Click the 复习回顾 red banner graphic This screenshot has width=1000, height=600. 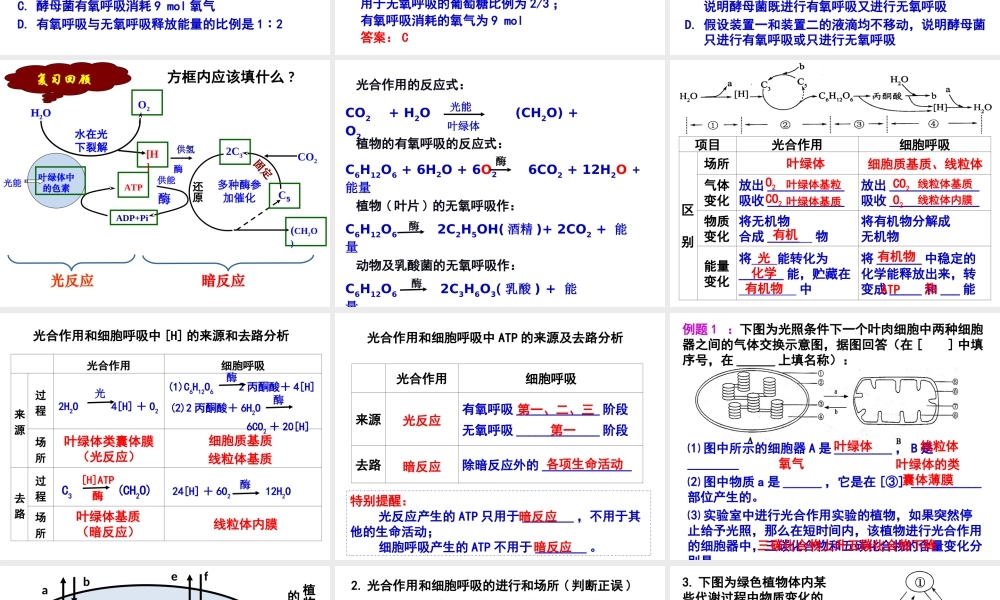tap(65, 77)
